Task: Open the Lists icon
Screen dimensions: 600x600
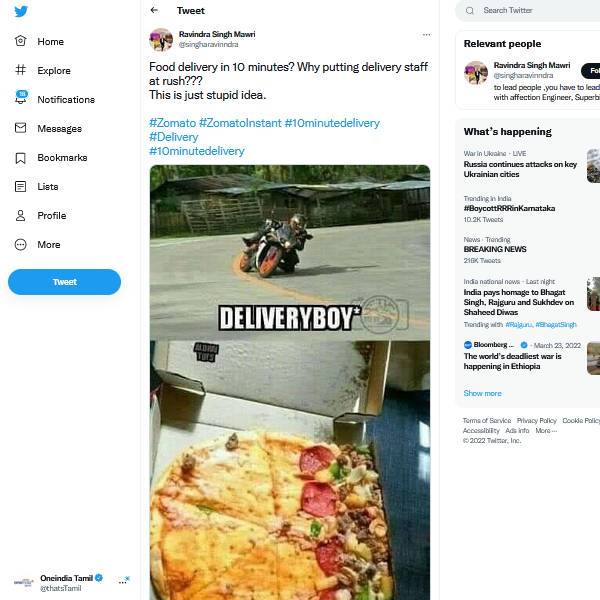Action: (21, 187)
